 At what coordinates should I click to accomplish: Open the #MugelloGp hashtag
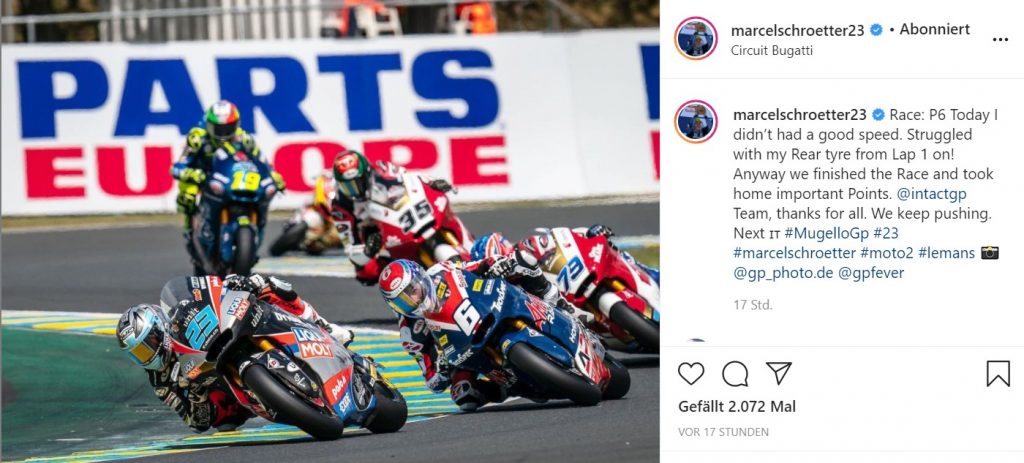pyautogui.click(x=820, y=233)
